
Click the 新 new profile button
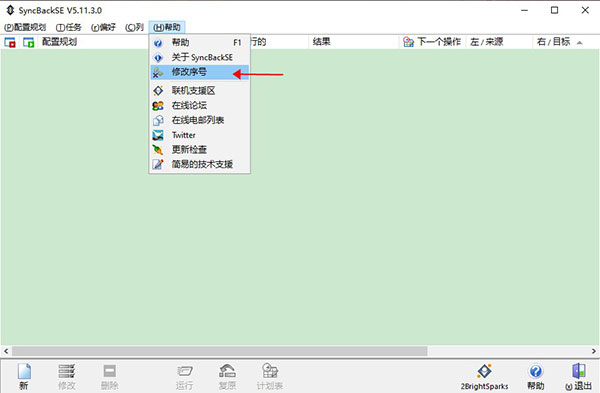(x=24, y=377)
